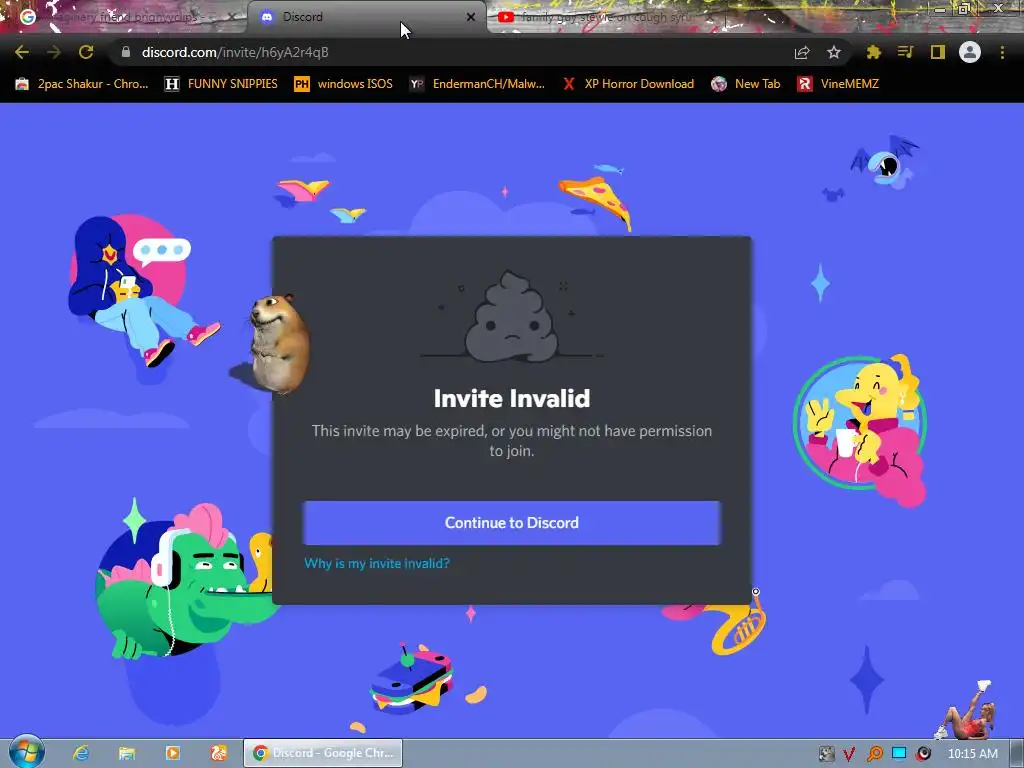Open the FUNNY SNIPPIES bookmark
Image resolution: width=1024 pixels, height=768 pixels.
221,84
